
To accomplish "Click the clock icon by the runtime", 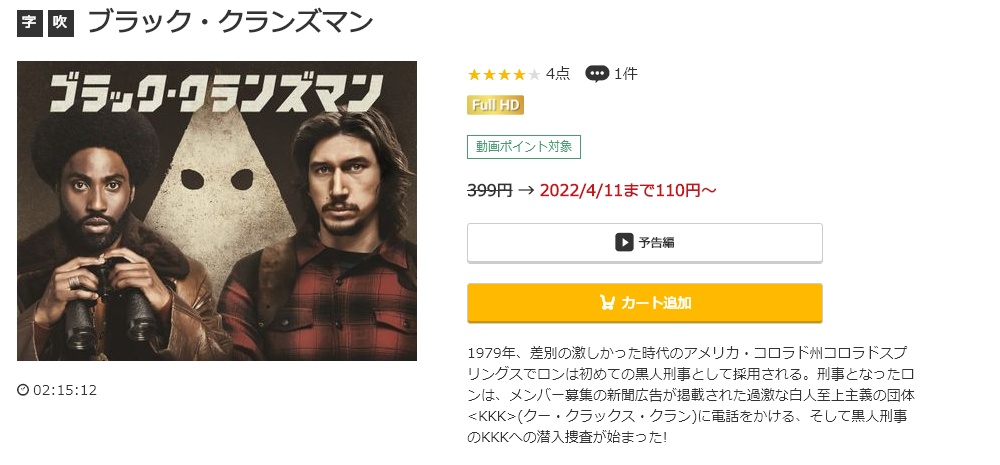I will pyautogui.click(x=23, y=390).
